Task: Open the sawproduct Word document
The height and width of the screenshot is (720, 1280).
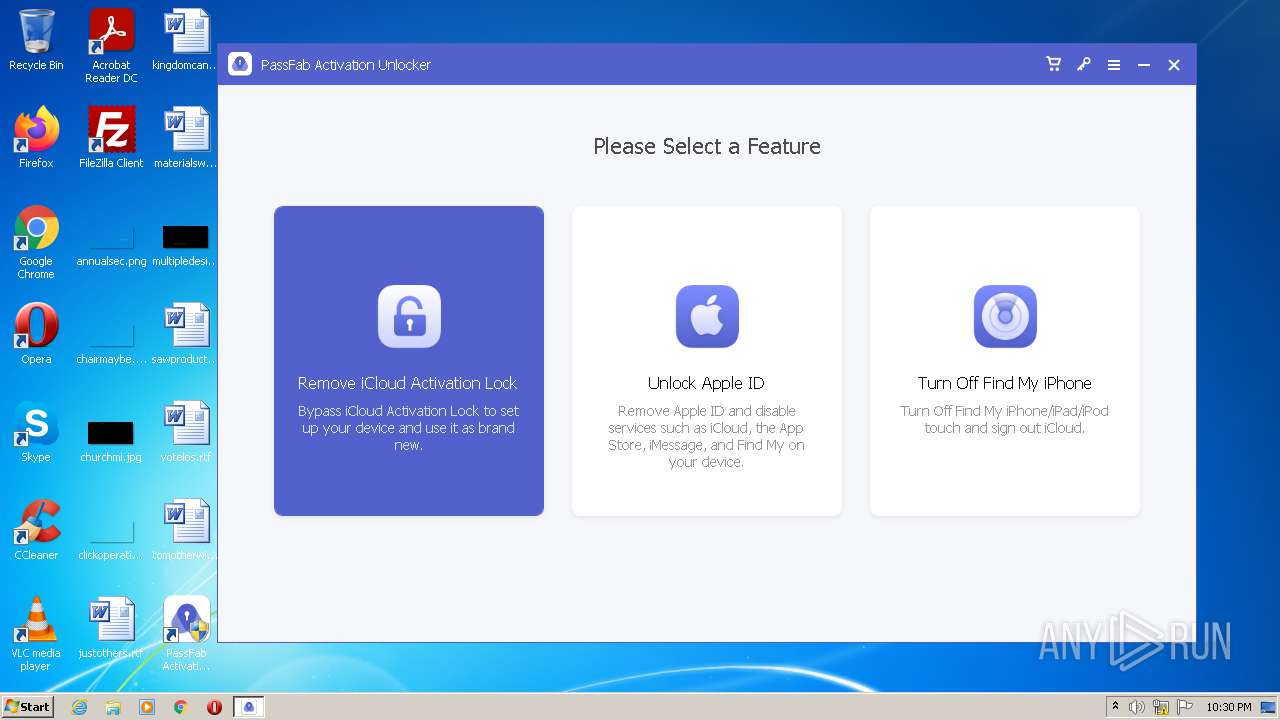Action: [x=186, y=334]
